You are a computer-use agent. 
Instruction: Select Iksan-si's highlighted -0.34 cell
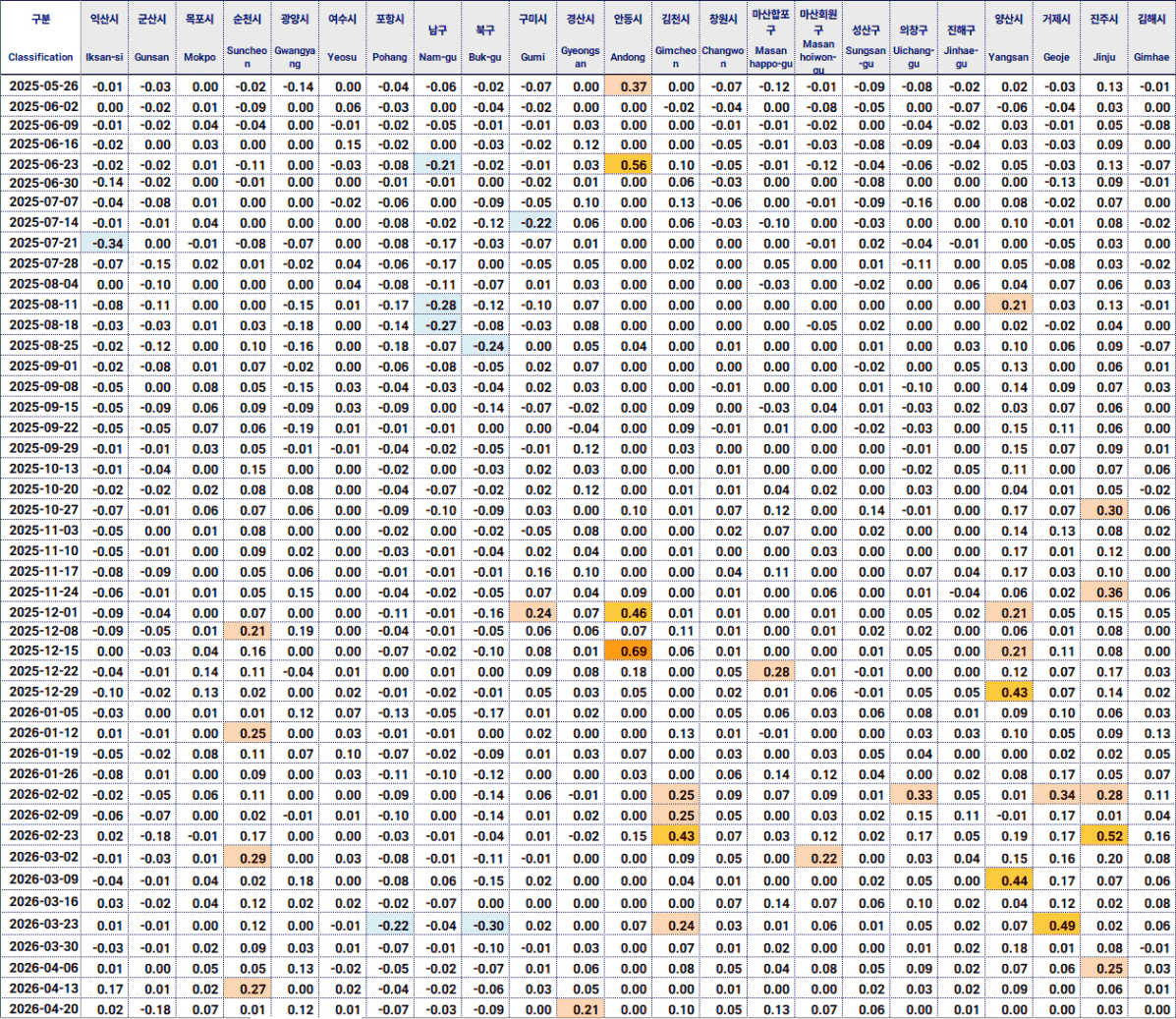click(105, 243)
